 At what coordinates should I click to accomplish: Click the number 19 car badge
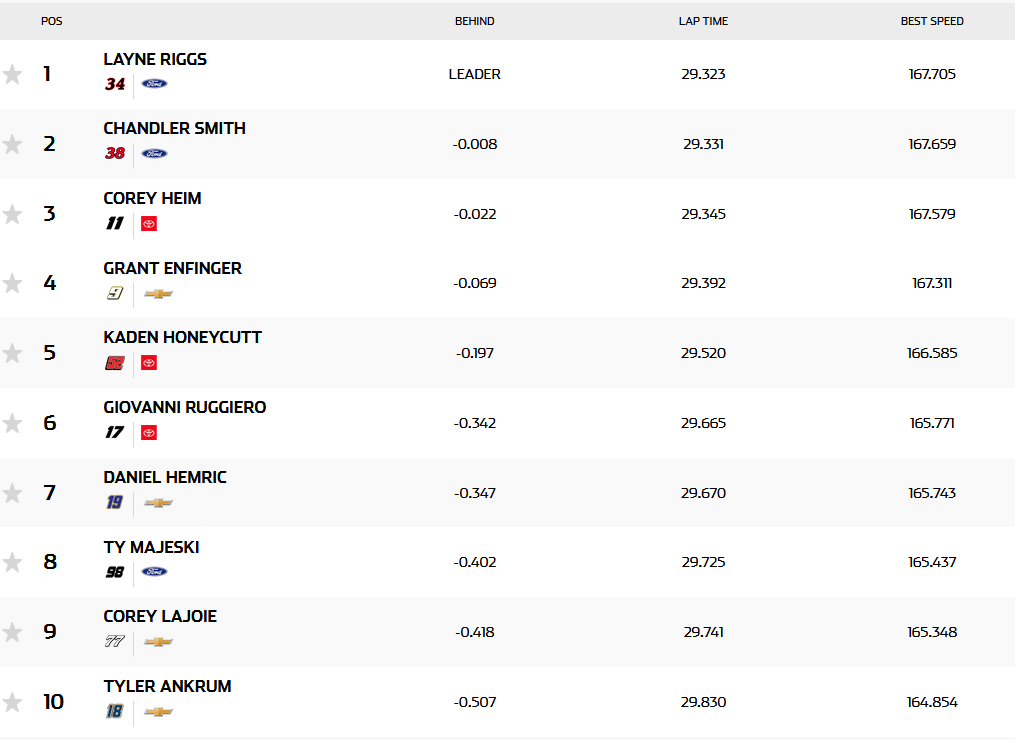(x=114, y=502)
